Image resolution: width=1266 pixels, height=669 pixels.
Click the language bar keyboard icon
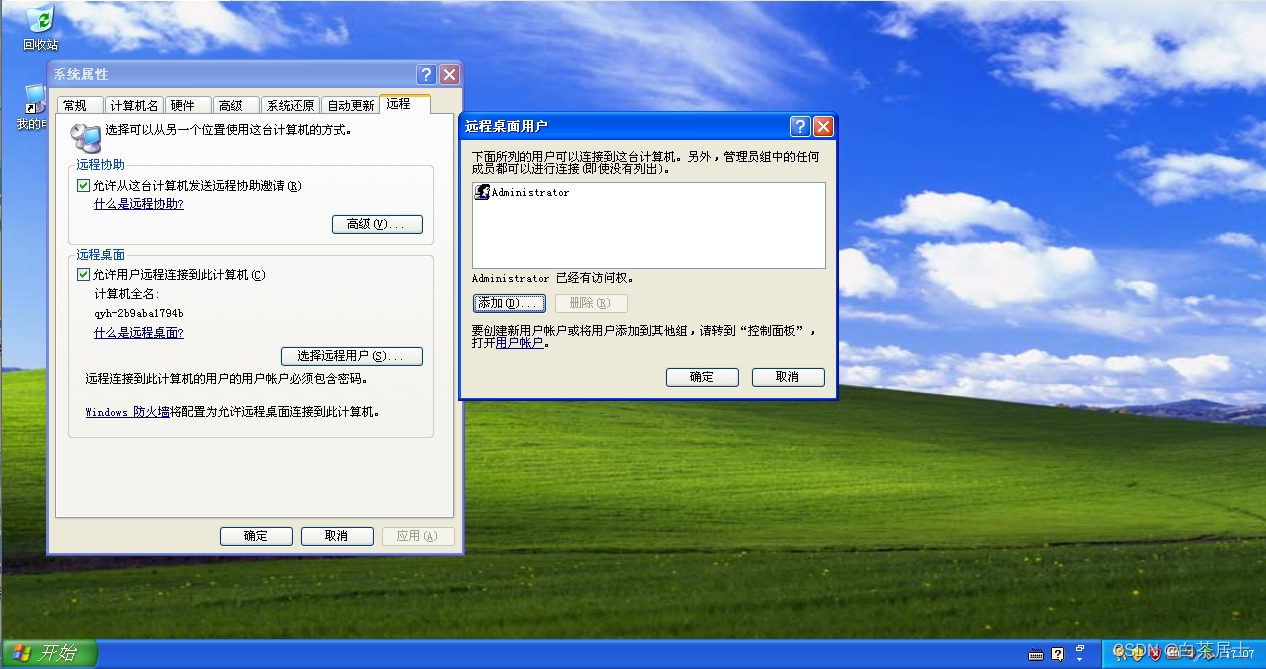click(x=1036, y=654)
